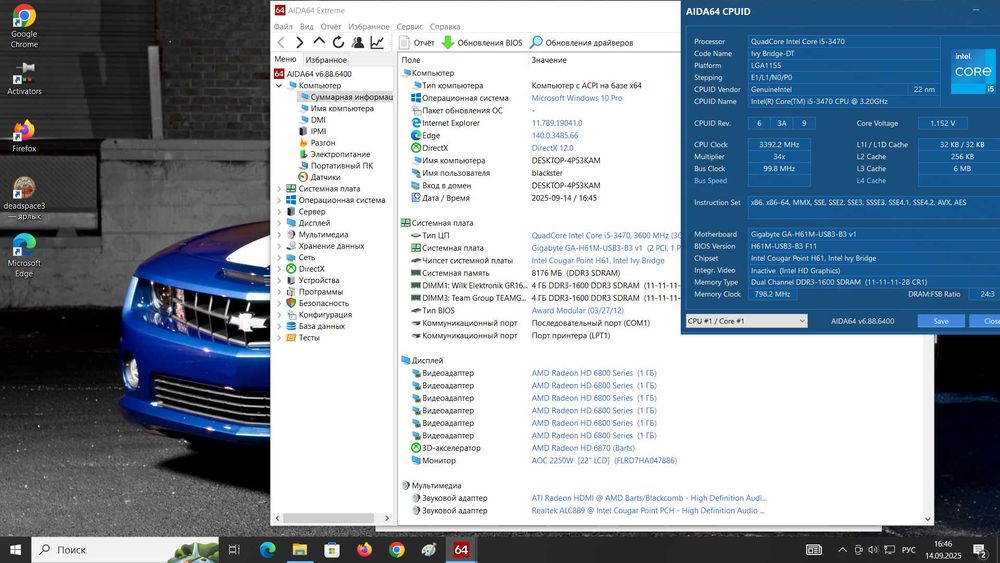Screen dimensions: 1000x563
Task: Select the Разгон tree item
Action: [x=317, y=143]
